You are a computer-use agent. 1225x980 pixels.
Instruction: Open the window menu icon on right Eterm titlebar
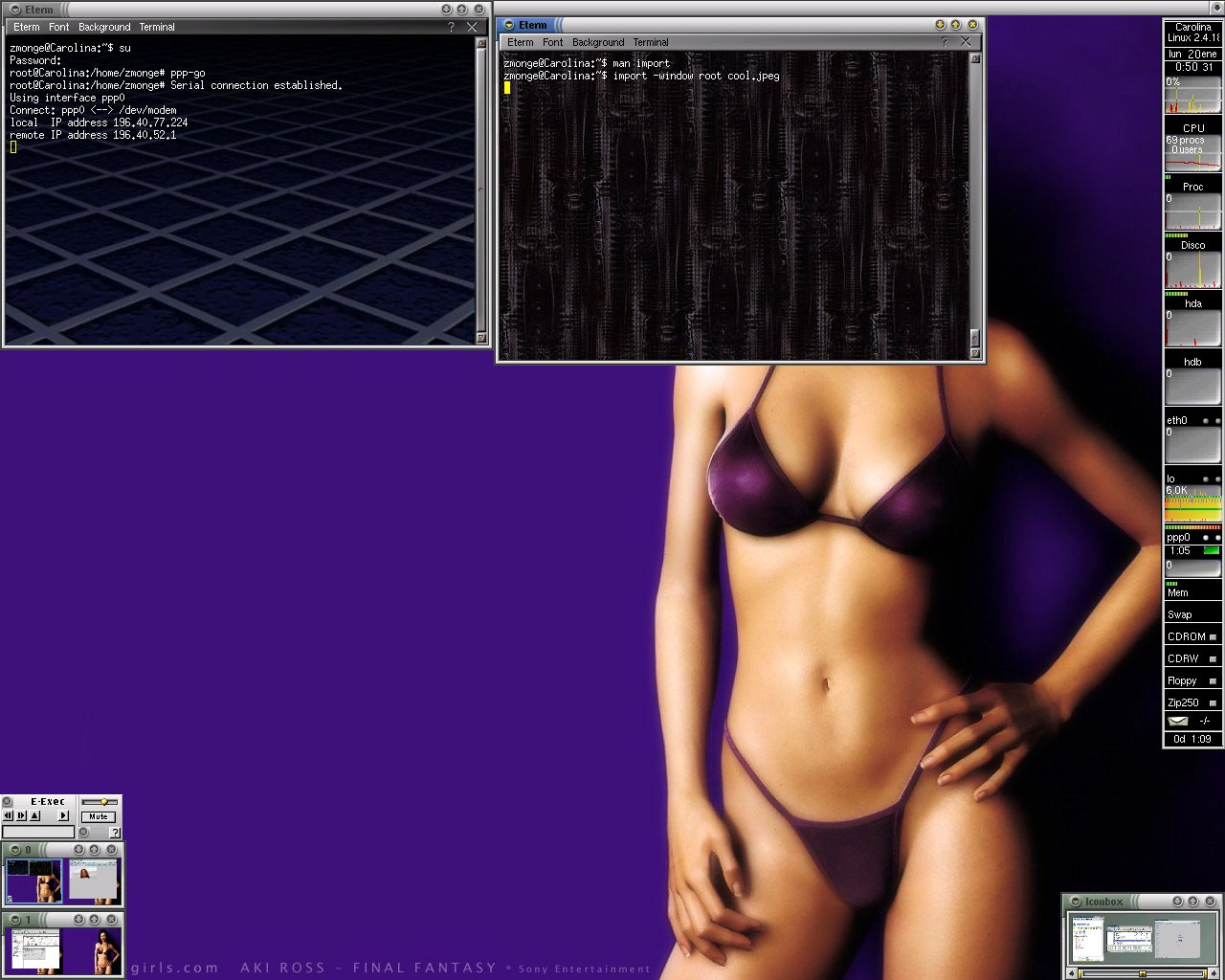(509, 25)
